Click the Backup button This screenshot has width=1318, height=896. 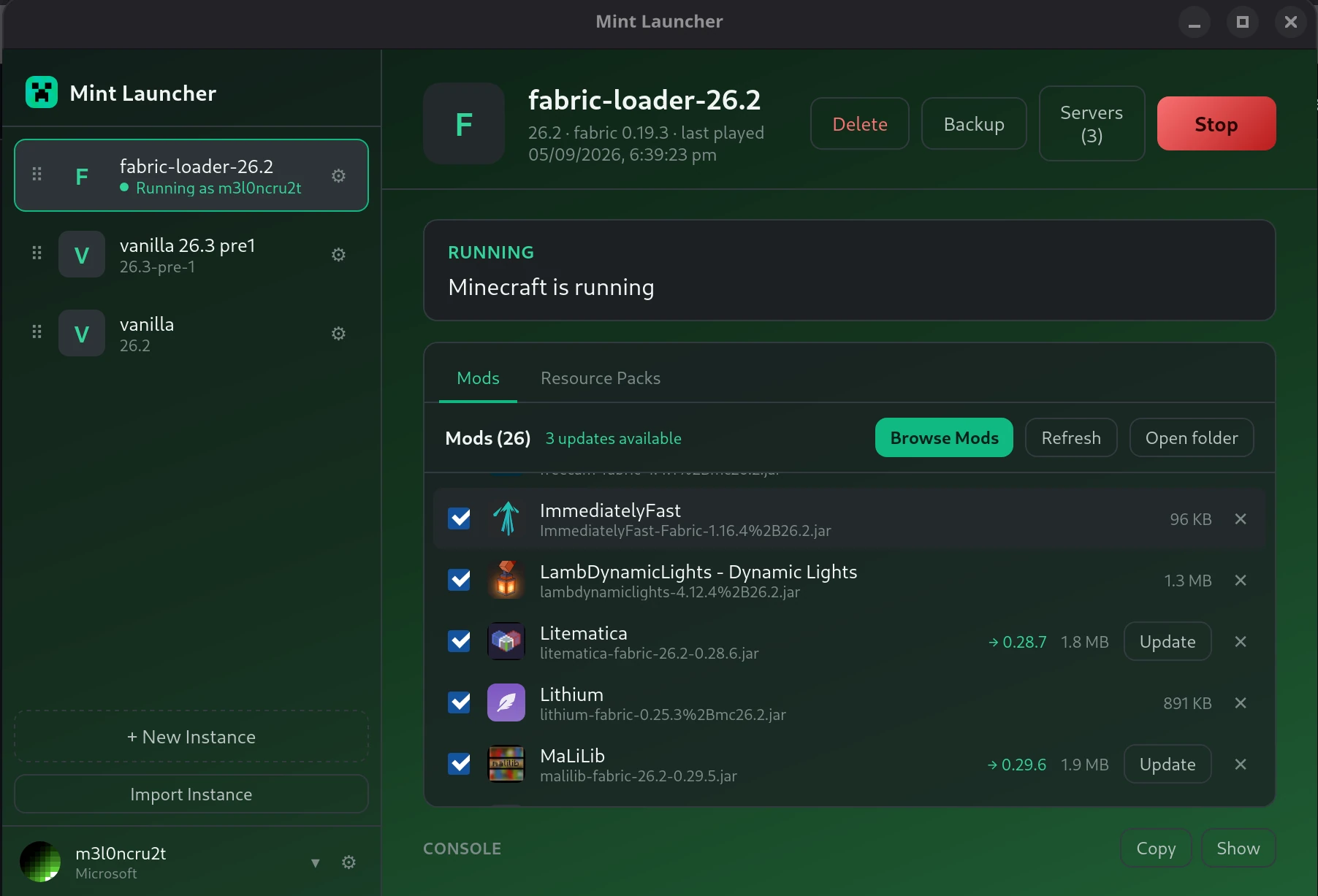coord(974,124)
